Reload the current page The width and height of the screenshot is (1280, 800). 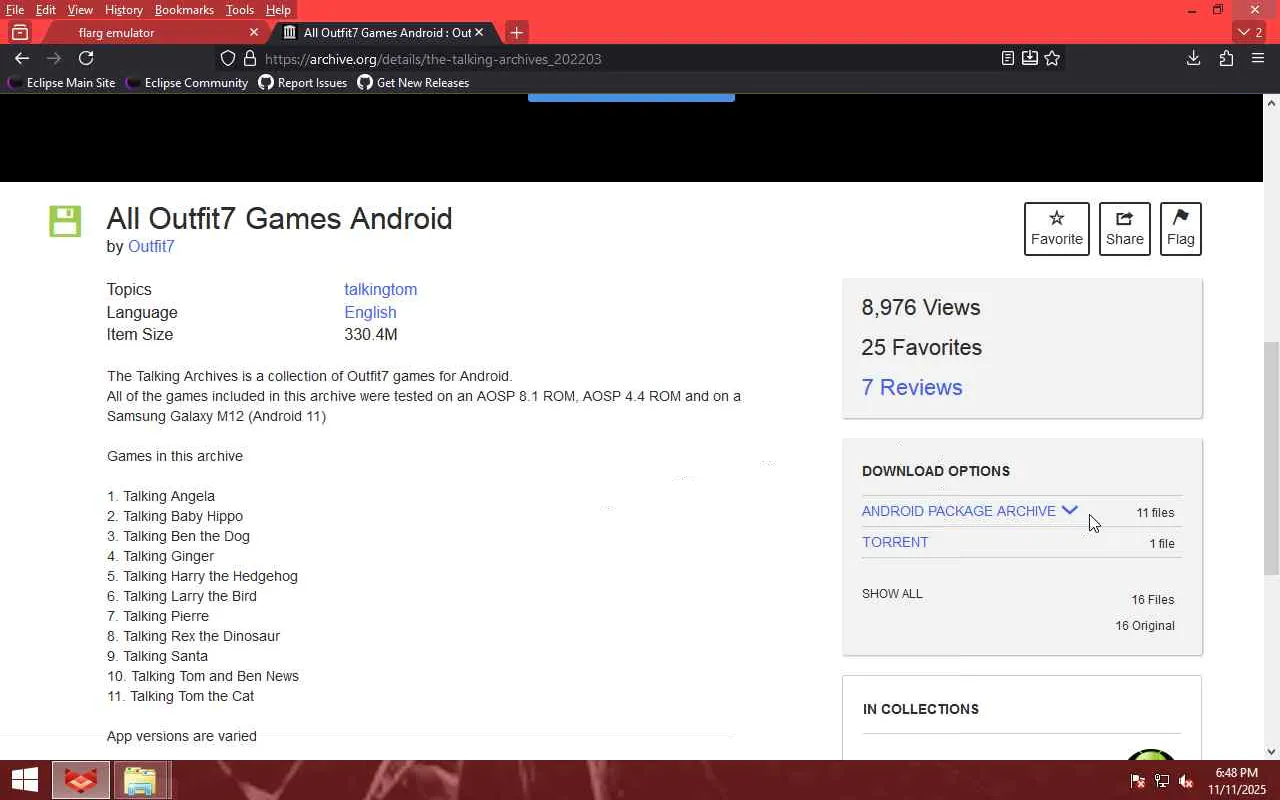coord(86,58)
